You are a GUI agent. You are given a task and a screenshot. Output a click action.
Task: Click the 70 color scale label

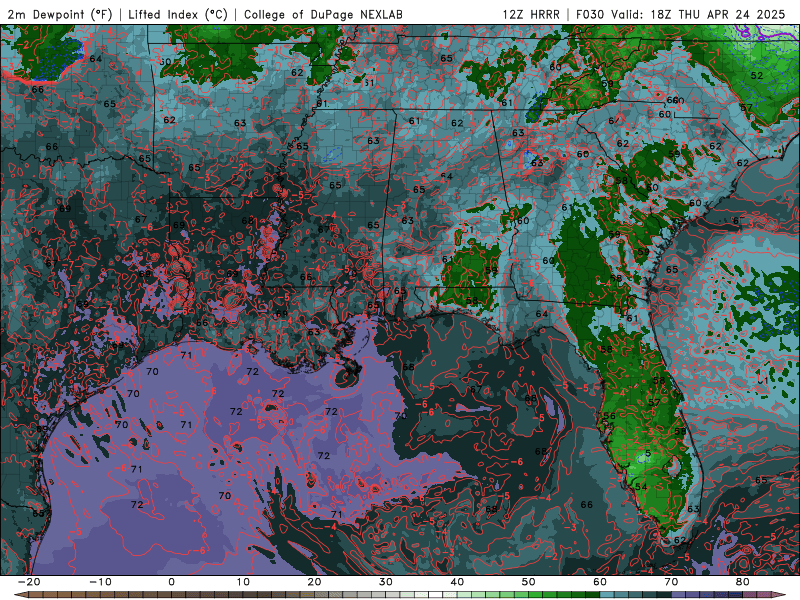coord(671,582)
